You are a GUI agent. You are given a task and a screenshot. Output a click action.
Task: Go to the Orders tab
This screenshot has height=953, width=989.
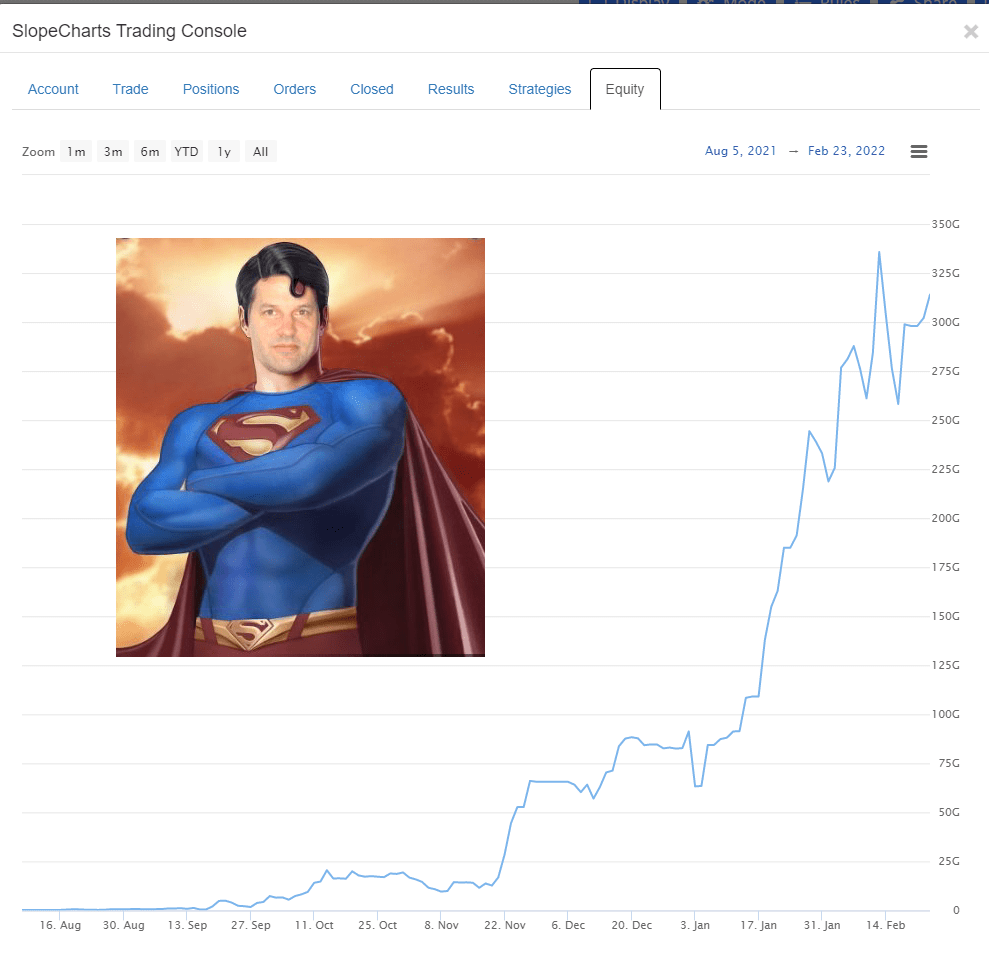tap(295, 89)
